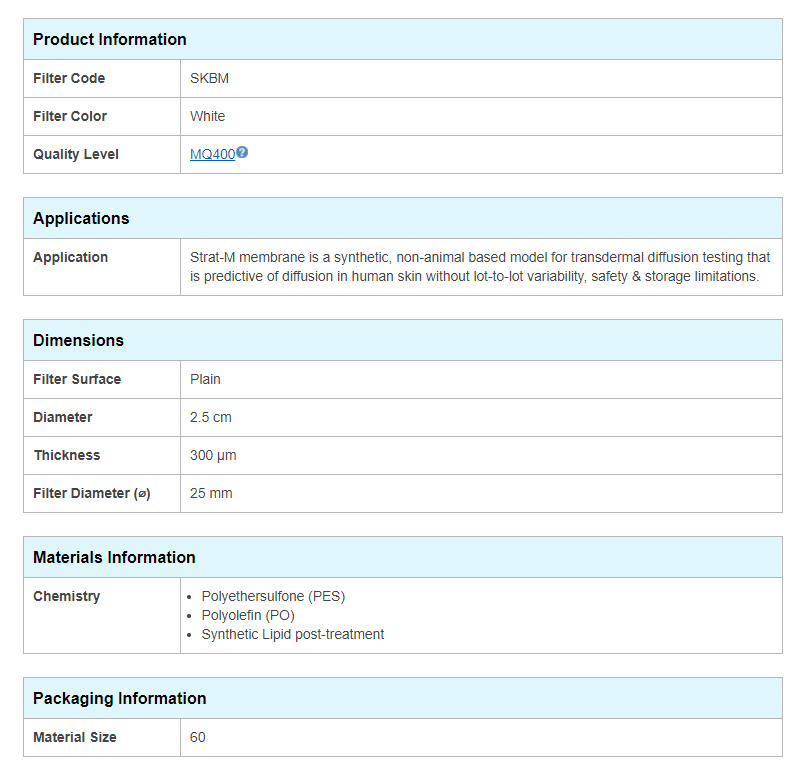Open the MQ400 quality level link

pyautogui.click(x=212, y=155)
